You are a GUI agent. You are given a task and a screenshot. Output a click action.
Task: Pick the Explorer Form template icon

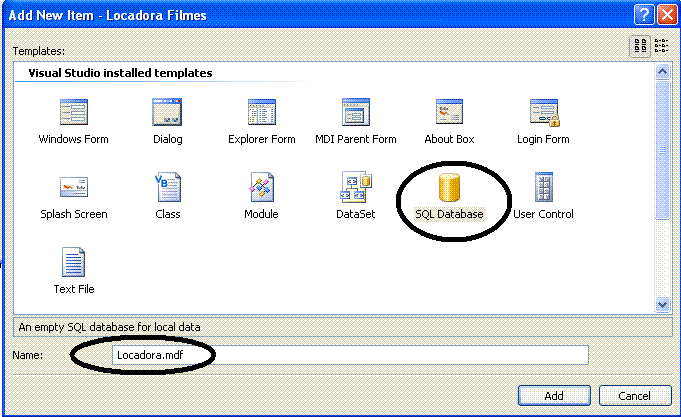[262, 112]
